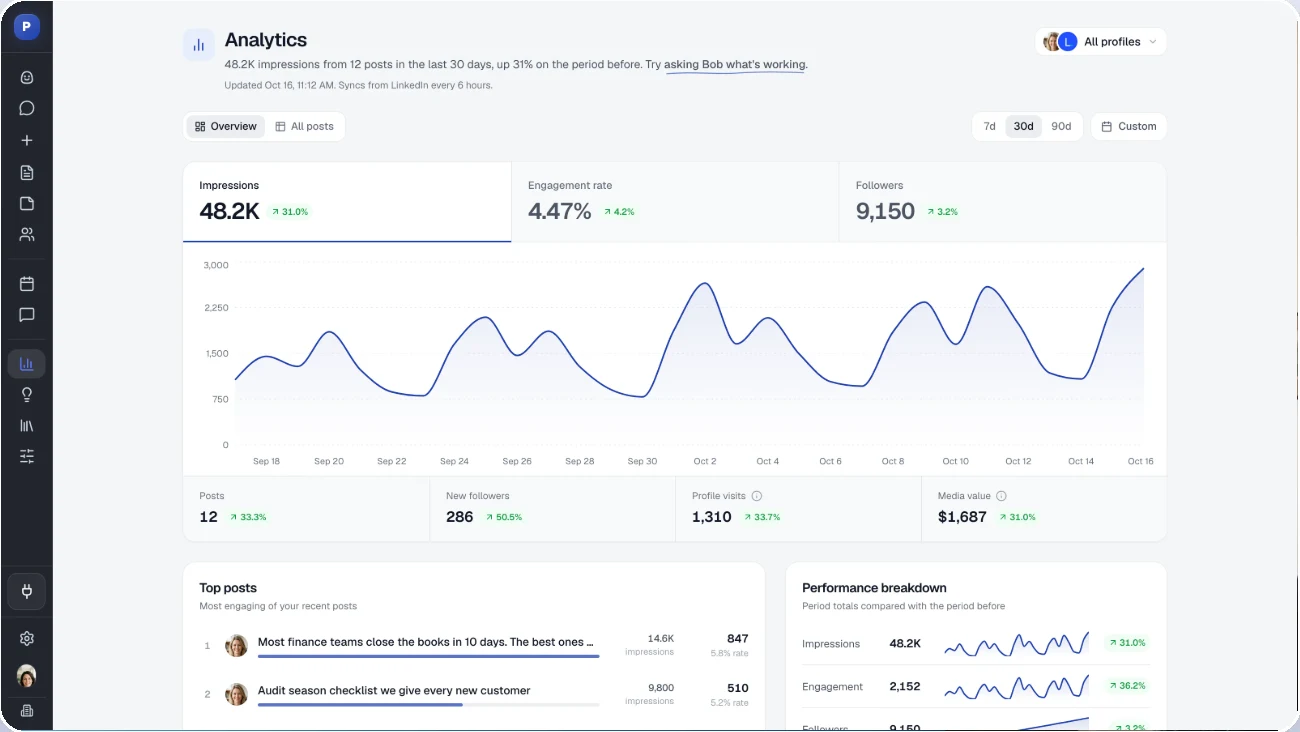This screenshot has width=1300, height=732.
Task: Click the info icon beside Profile visits
Action: coord(757,496)
